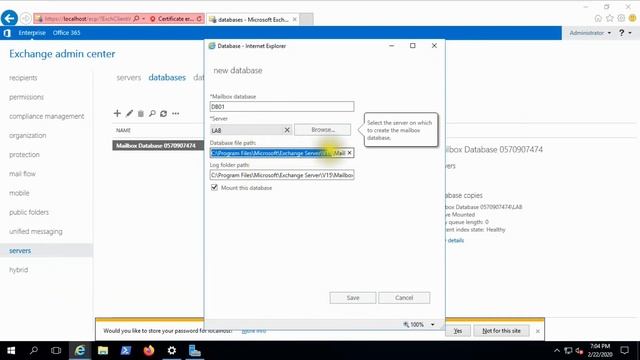
Task: Show hidden system tray icons
Action: (x=557, y=351)
